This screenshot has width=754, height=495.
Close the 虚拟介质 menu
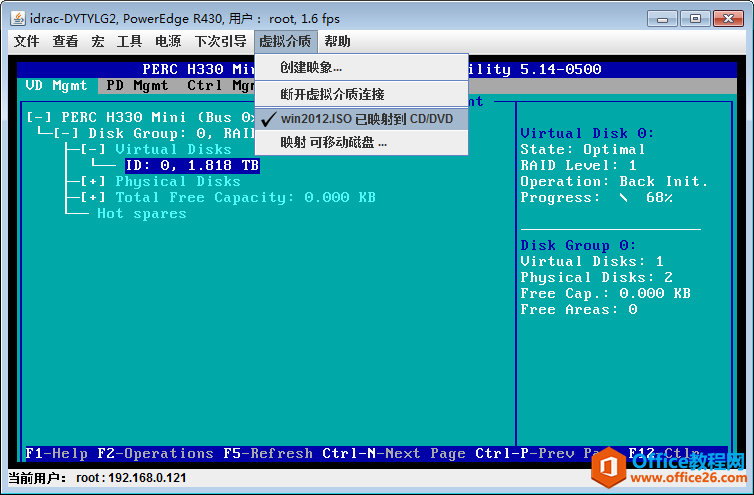pyautogui.click(x=285, y=41)
